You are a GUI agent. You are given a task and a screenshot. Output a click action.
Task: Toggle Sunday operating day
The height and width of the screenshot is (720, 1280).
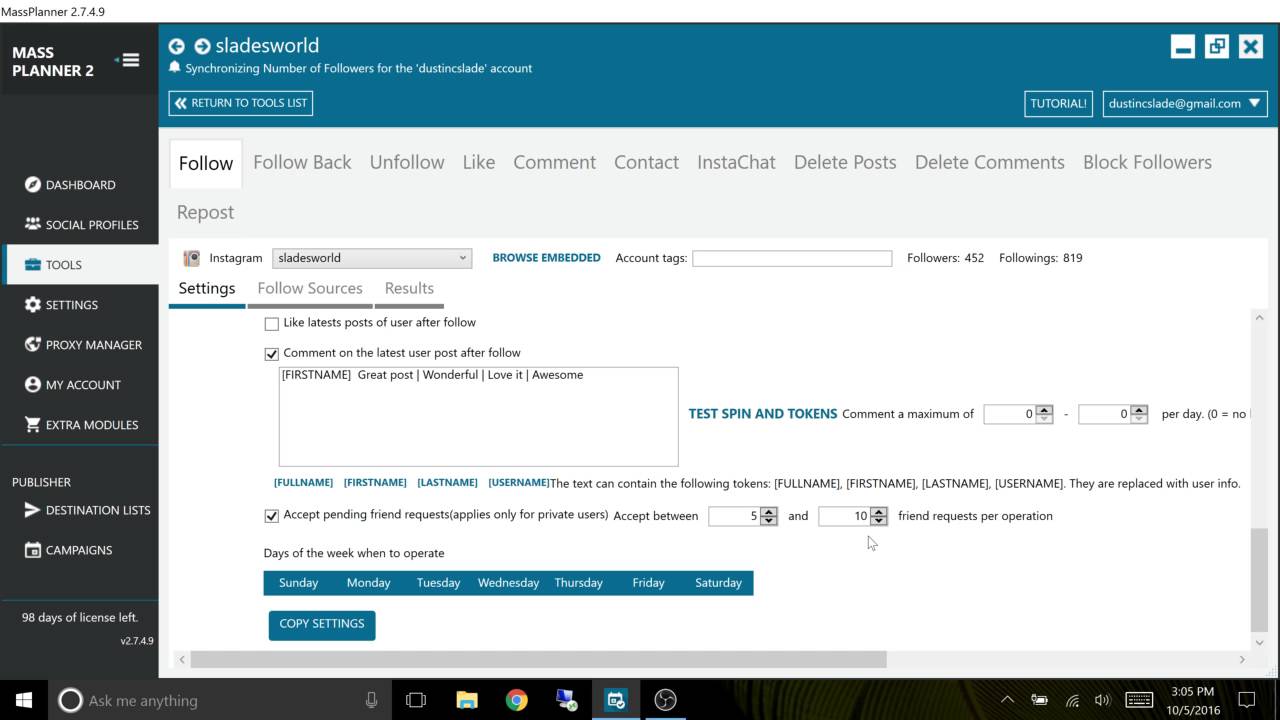tap(298, 583)
